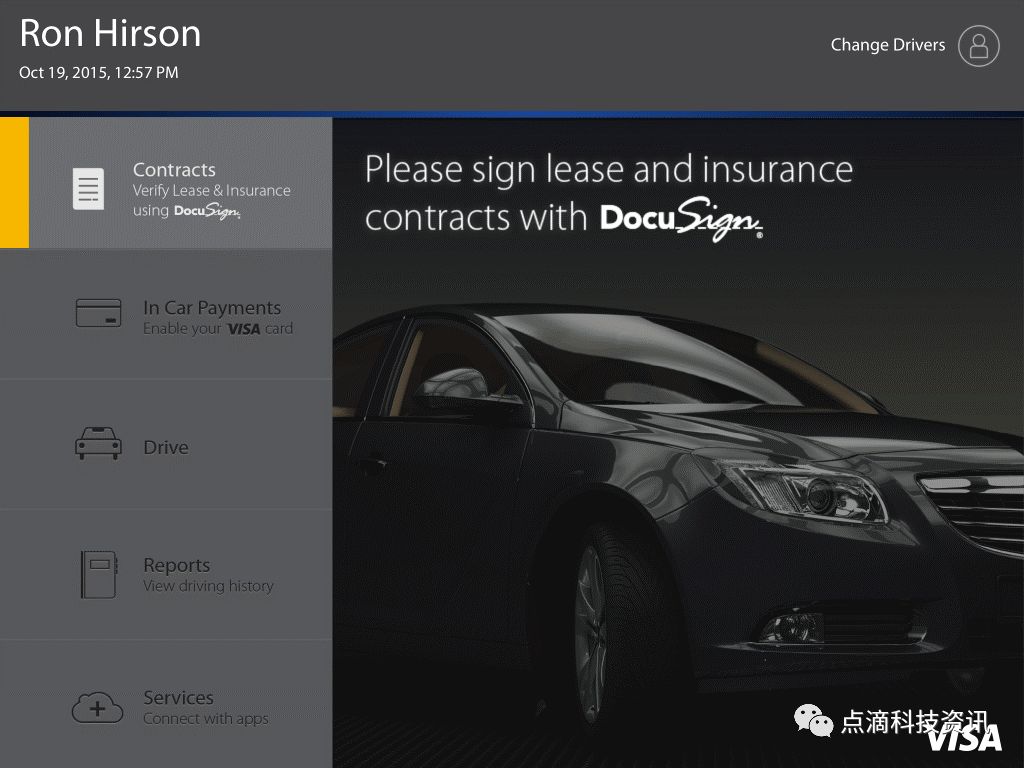Open Reports driving history section
The height and width of the screenshot is (768, 1024).
(x=166, y=575)
